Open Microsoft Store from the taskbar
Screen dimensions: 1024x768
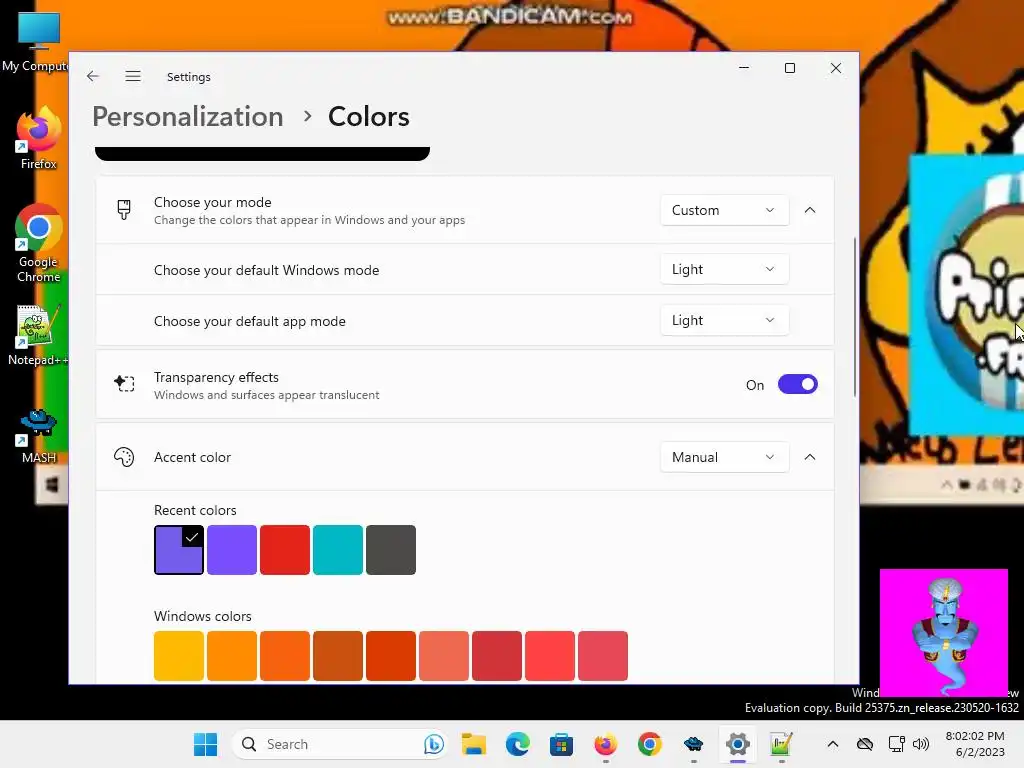tap(562, 744)
